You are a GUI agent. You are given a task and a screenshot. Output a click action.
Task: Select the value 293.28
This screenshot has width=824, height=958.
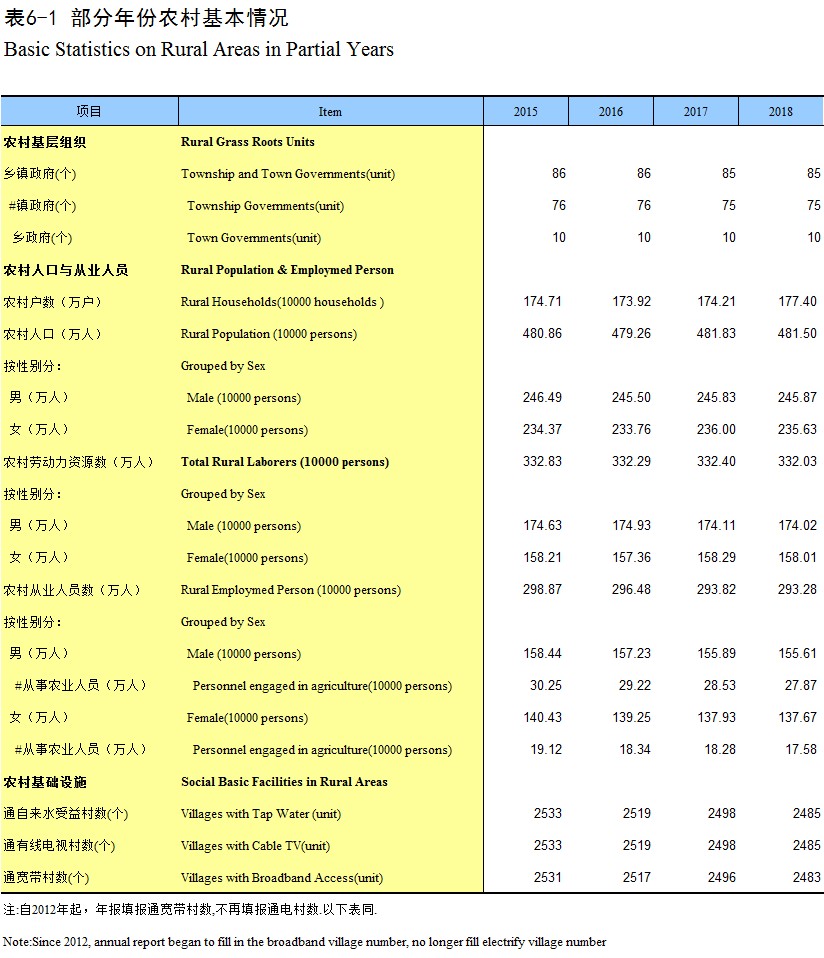pyautogui.click(x=797, y=590)
